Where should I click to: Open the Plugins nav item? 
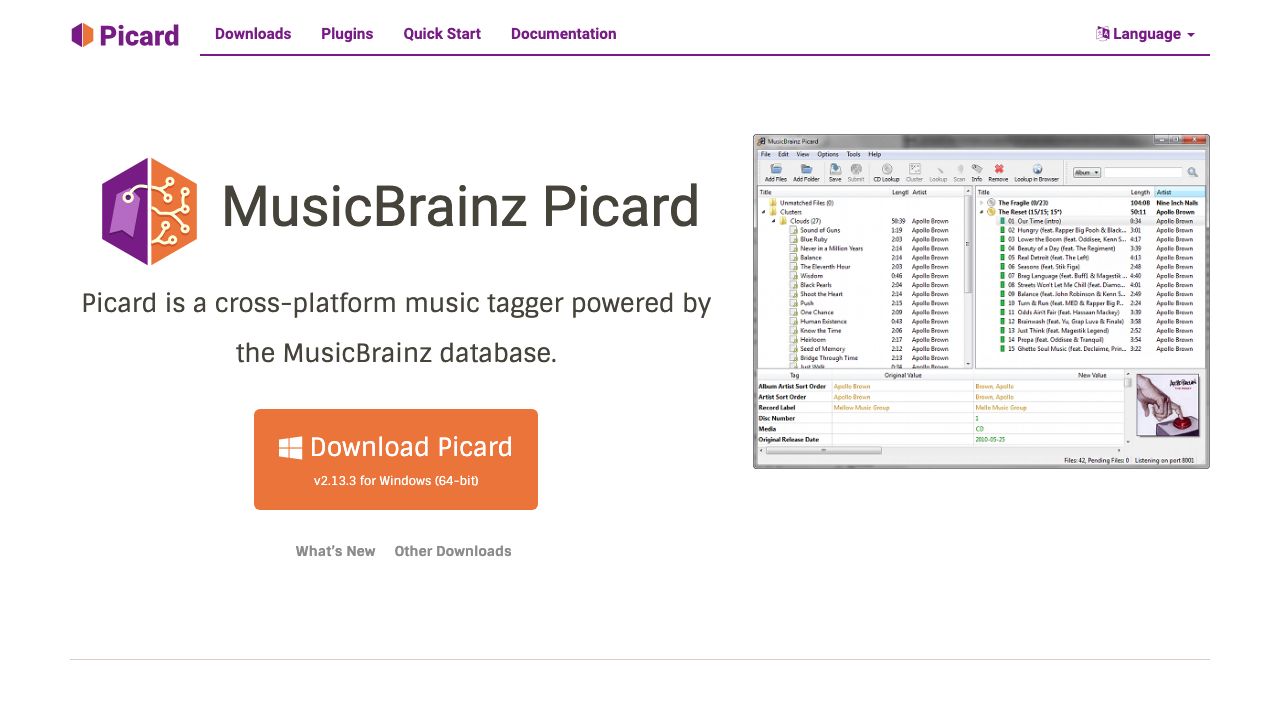347,34
